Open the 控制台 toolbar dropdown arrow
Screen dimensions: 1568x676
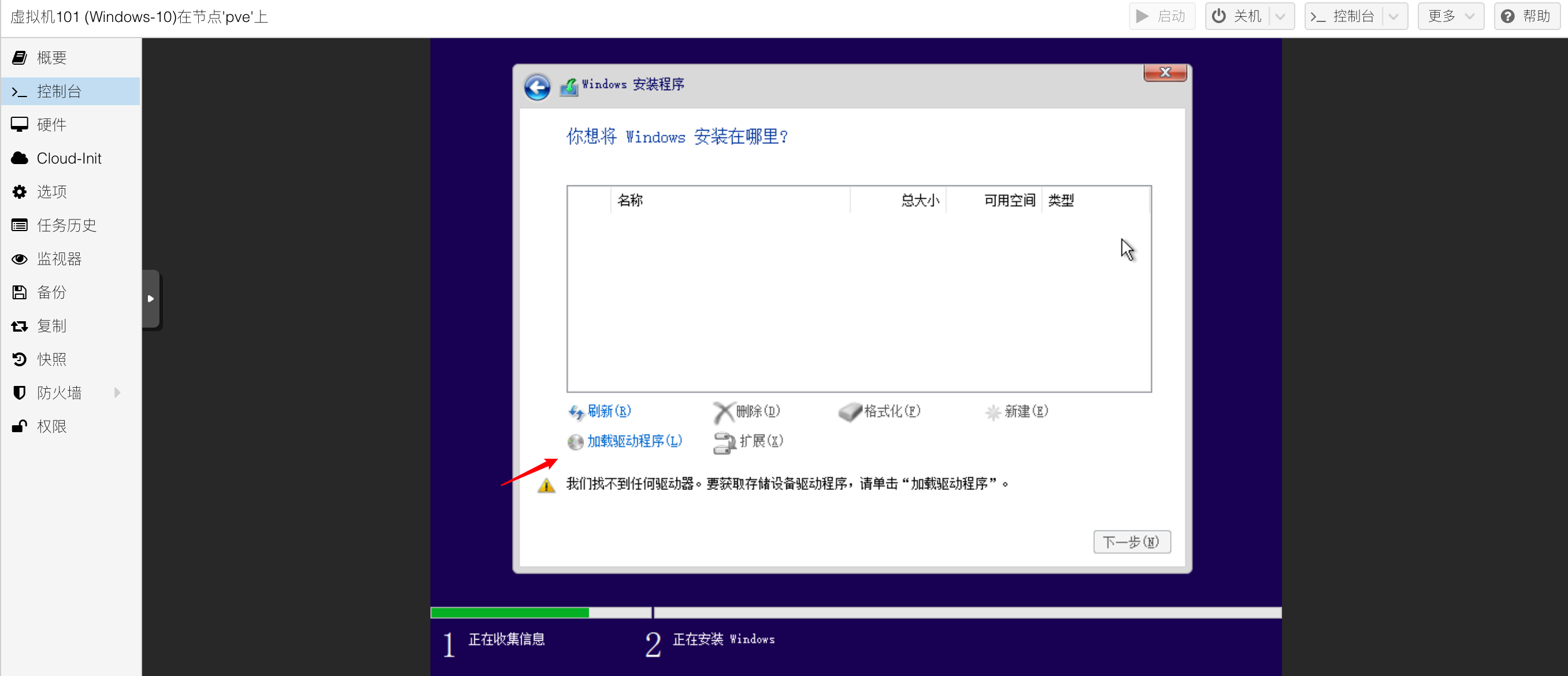1394,16
